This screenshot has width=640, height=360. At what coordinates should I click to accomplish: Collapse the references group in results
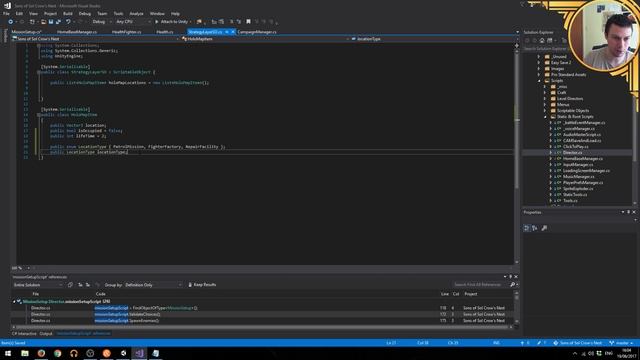coord(14,302)
